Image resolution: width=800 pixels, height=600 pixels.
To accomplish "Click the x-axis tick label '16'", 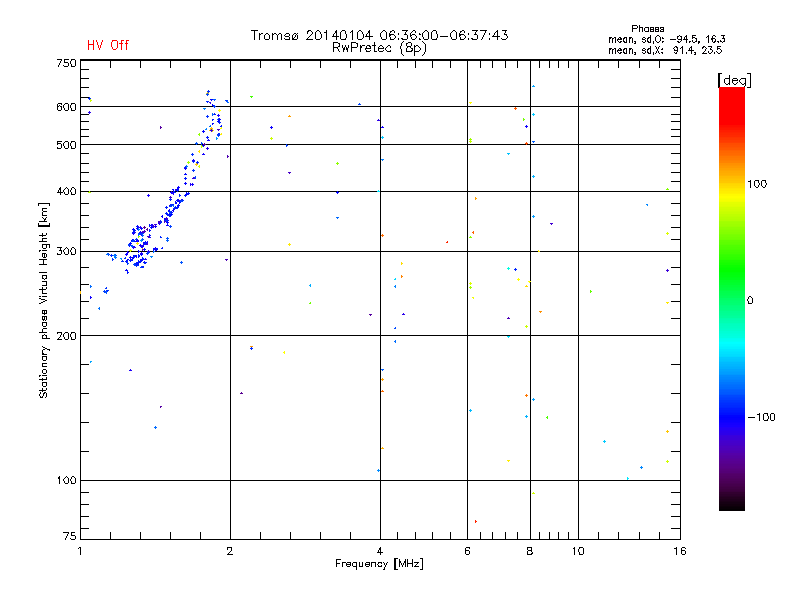I will click(x=680, y=551).
